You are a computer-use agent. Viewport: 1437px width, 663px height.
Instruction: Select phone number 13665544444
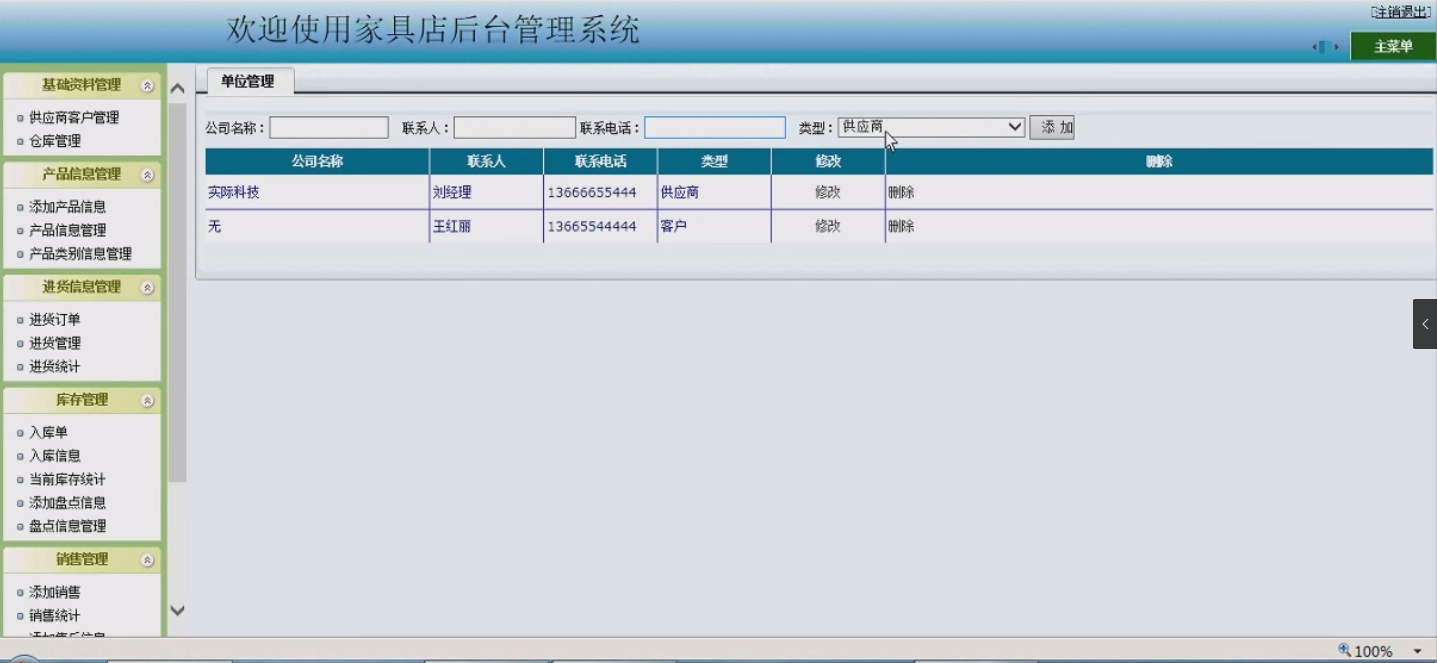(592, 227)
